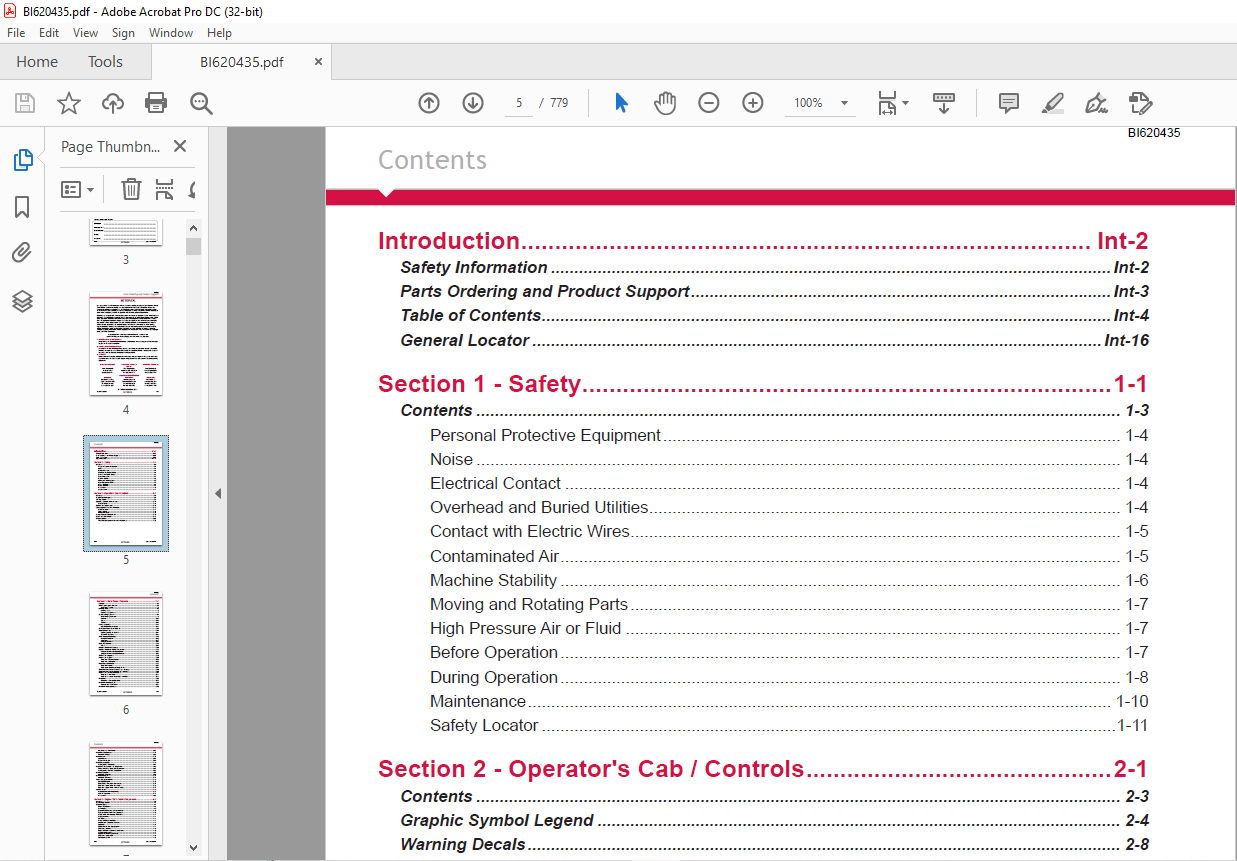Select the Highlight text pen tool
1237x861 pixels.
coord(1052,103)
